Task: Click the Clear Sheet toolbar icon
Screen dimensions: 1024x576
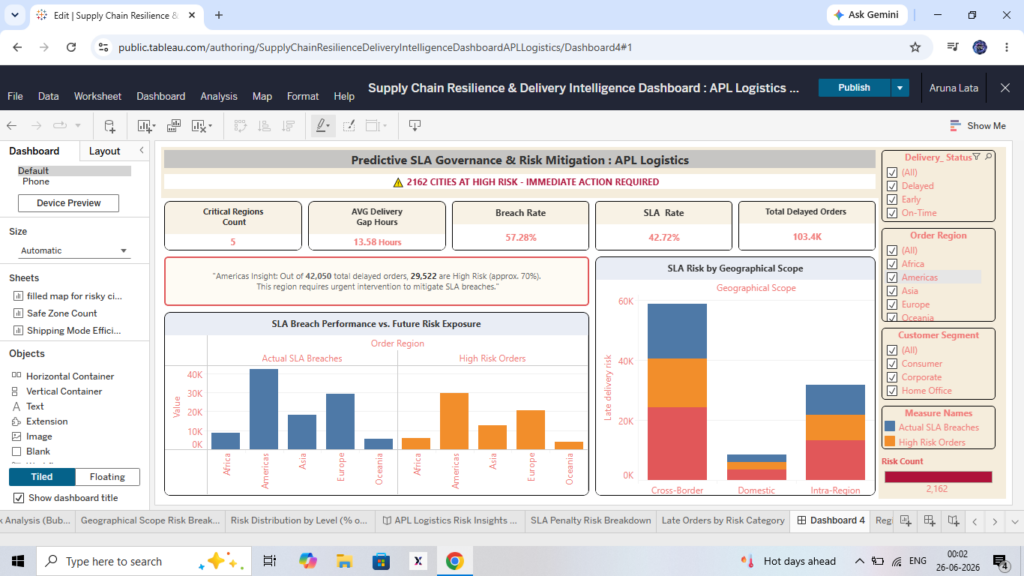Action: coord(201,125)
